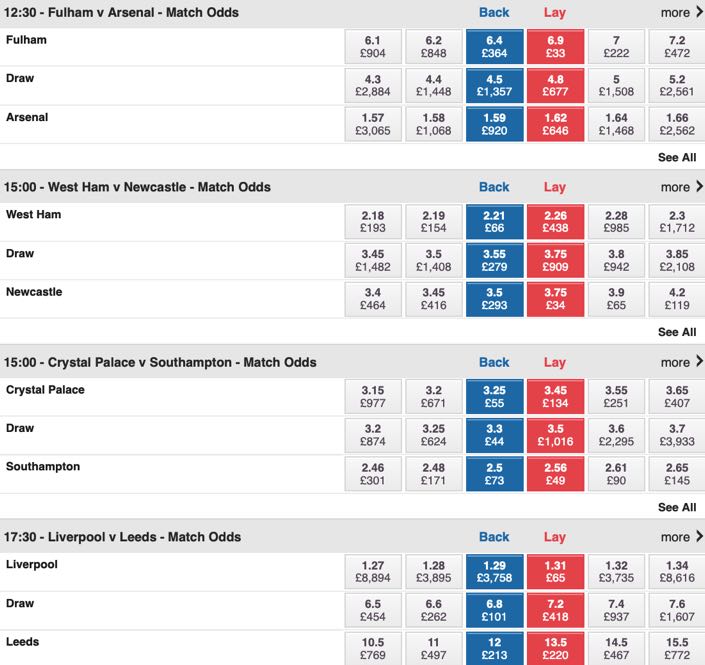See All markets for Fulham v Arsenal
Image resolution: width=705 pixels, height=665 pixels.
pyautogui.click(x=677, y=157)
